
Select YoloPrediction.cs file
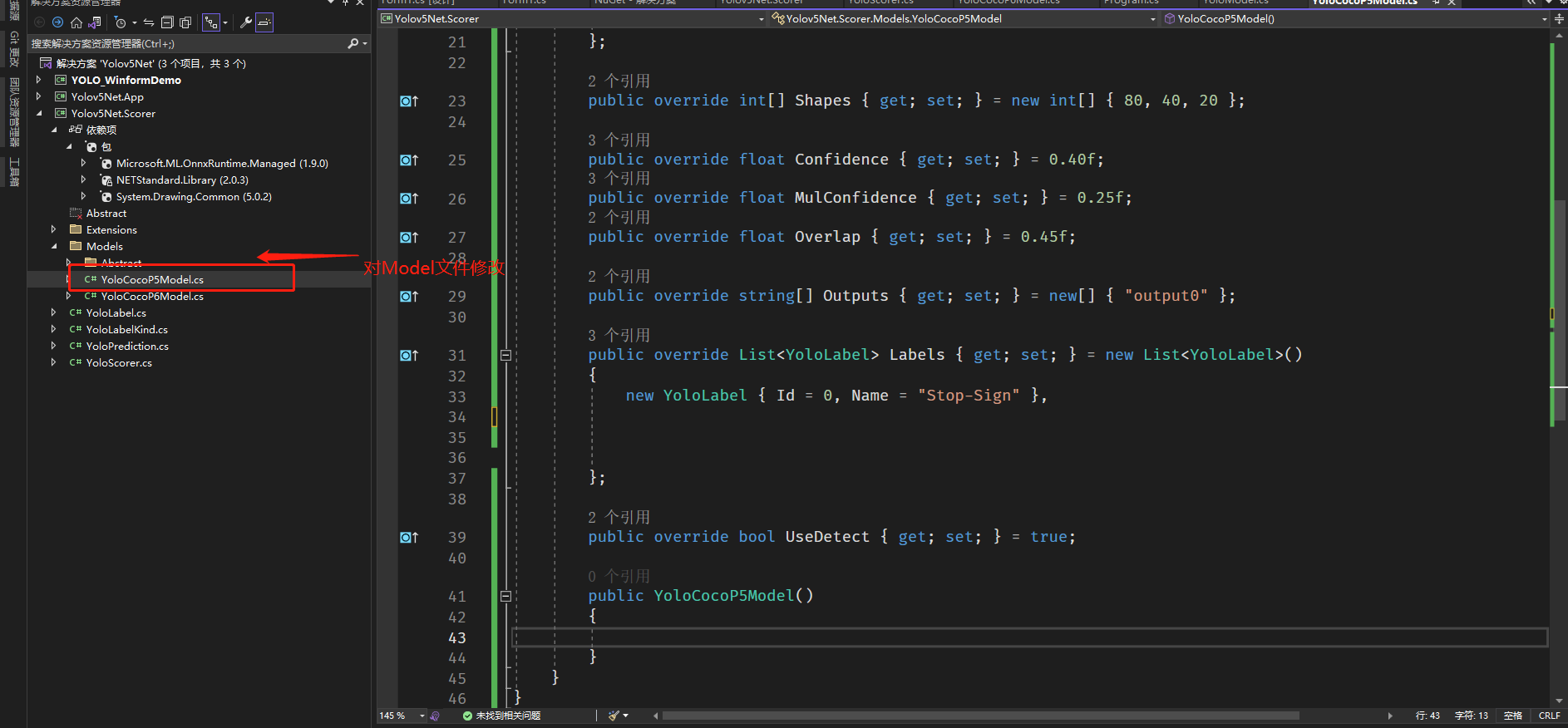click(x=127, y=346)
